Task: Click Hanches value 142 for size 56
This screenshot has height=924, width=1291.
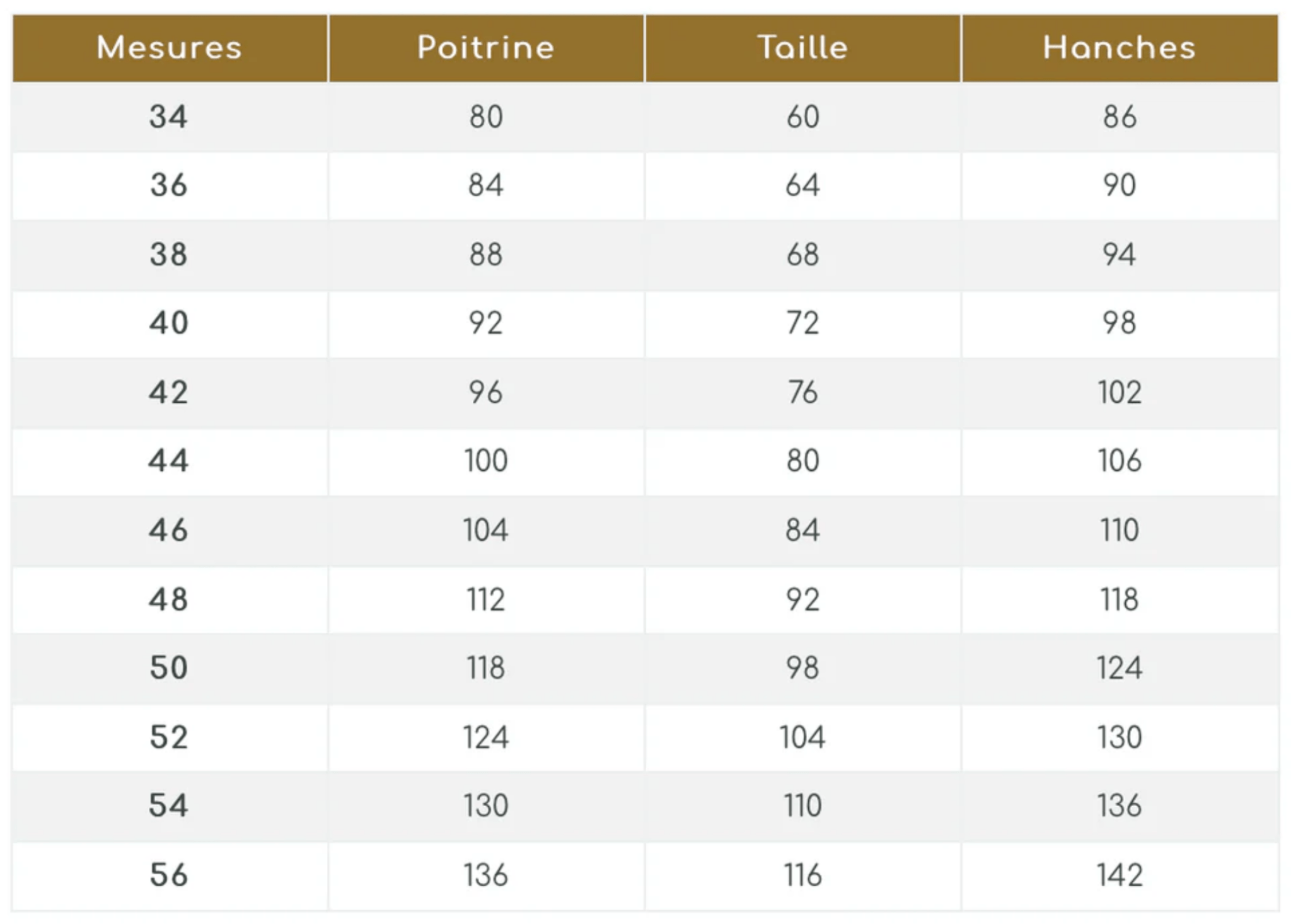Action: [x=1120, y=875]
